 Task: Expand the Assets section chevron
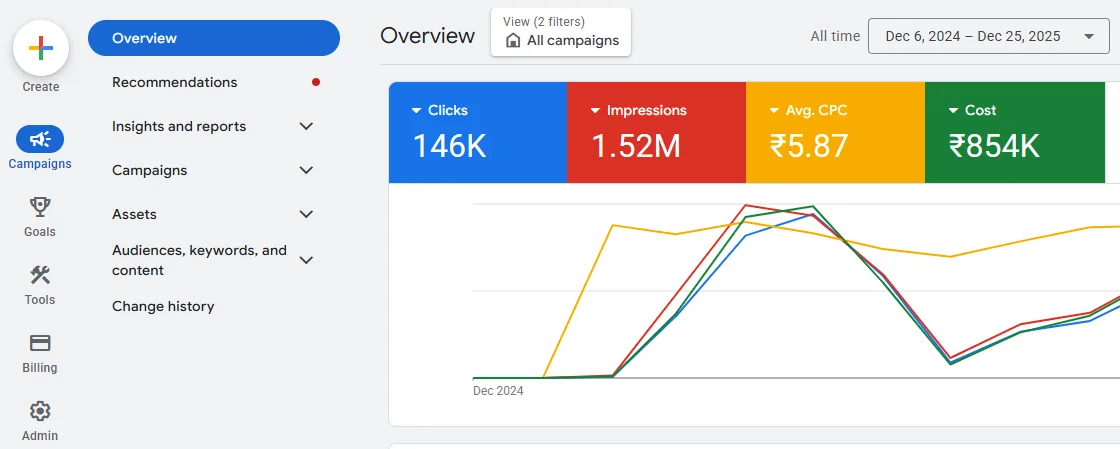tap(307, 214)
